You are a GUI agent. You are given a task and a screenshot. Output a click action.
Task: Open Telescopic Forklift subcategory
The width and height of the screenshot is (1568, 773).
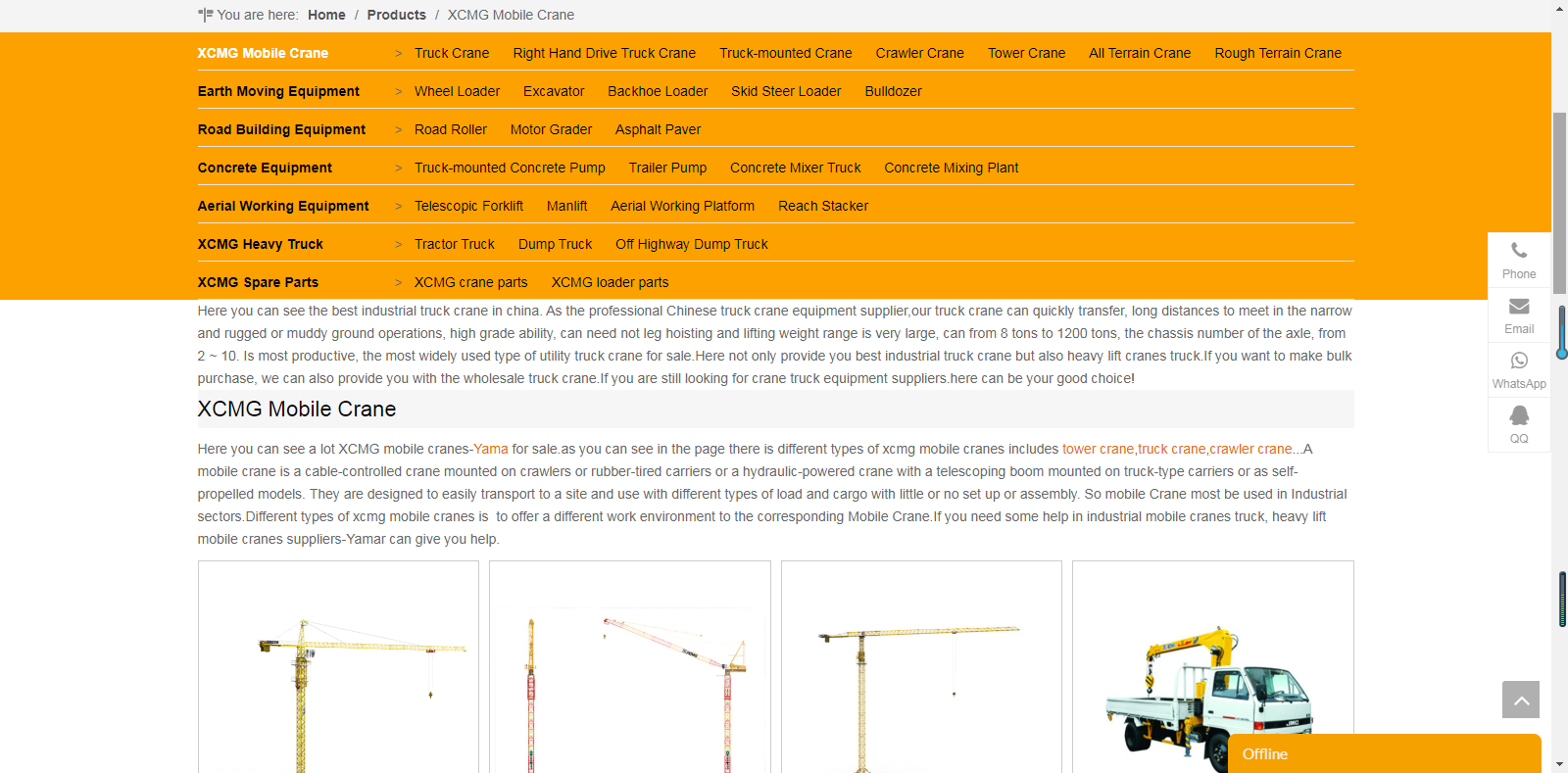coord(468,206)
